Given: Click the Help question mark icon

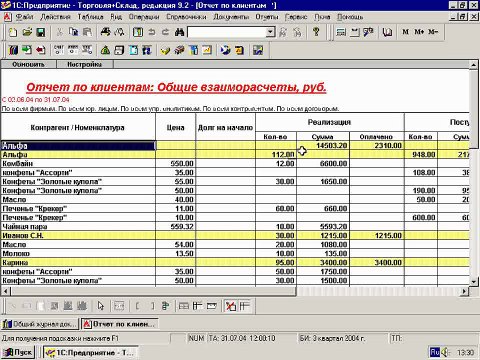Looking at the screenshot, I should click(316, 32).
